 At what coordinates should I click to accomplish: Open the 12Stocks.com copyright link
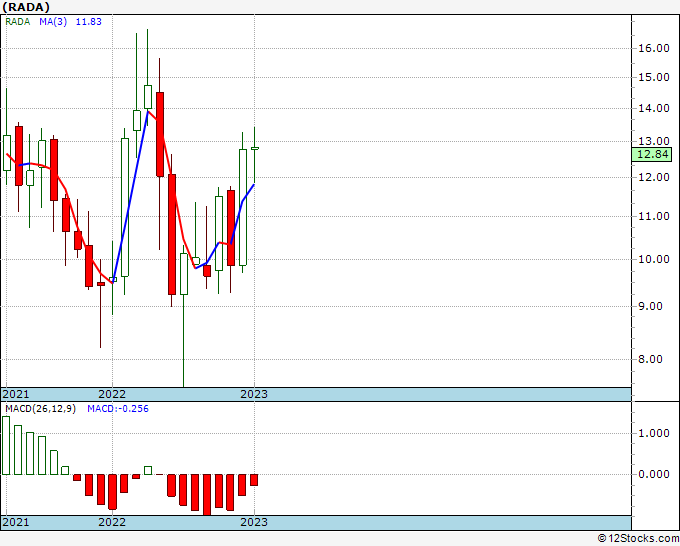[x=638, y=538]
